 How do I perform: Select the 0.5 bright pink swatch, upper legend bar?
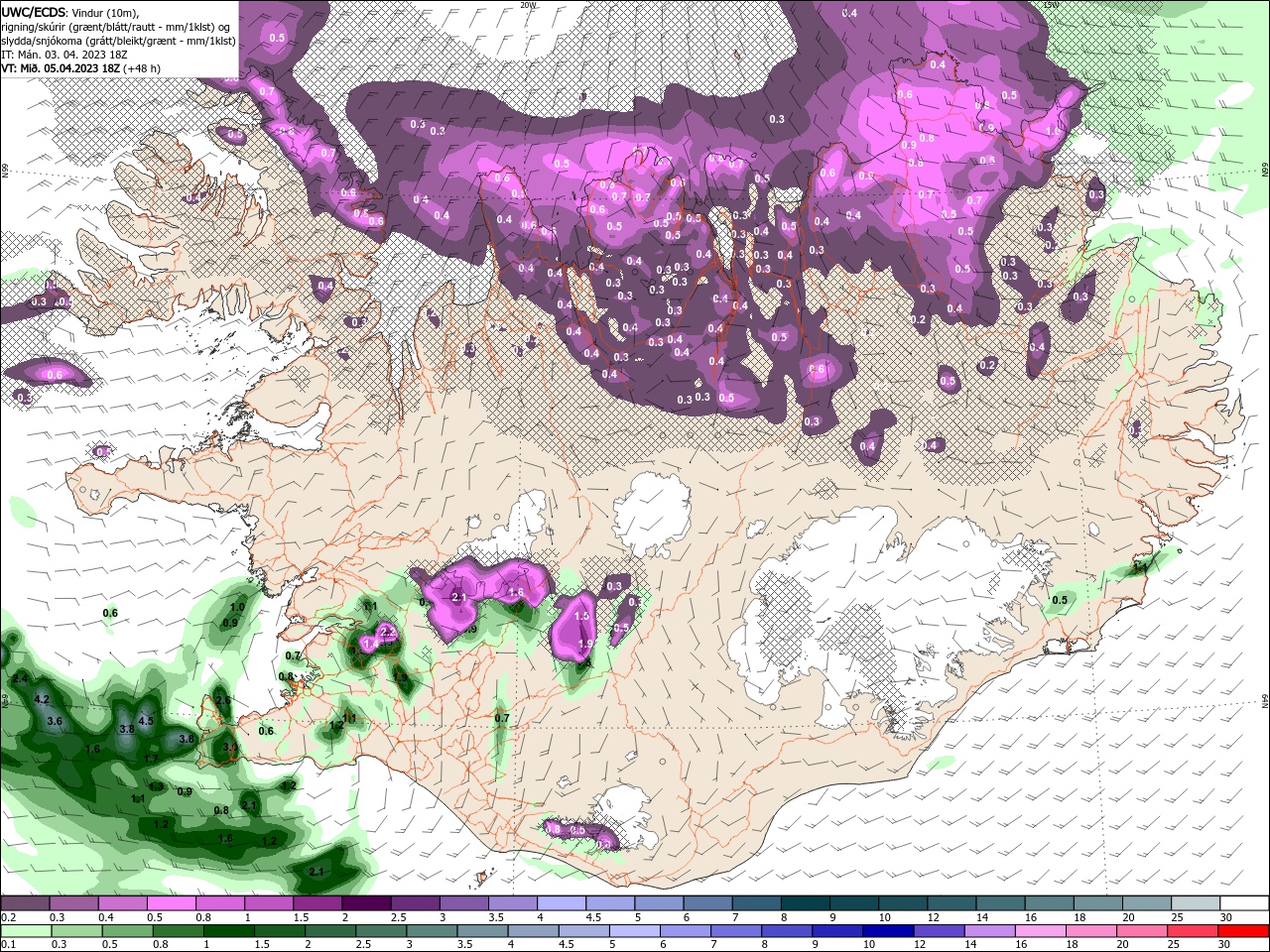click(171, 903)
